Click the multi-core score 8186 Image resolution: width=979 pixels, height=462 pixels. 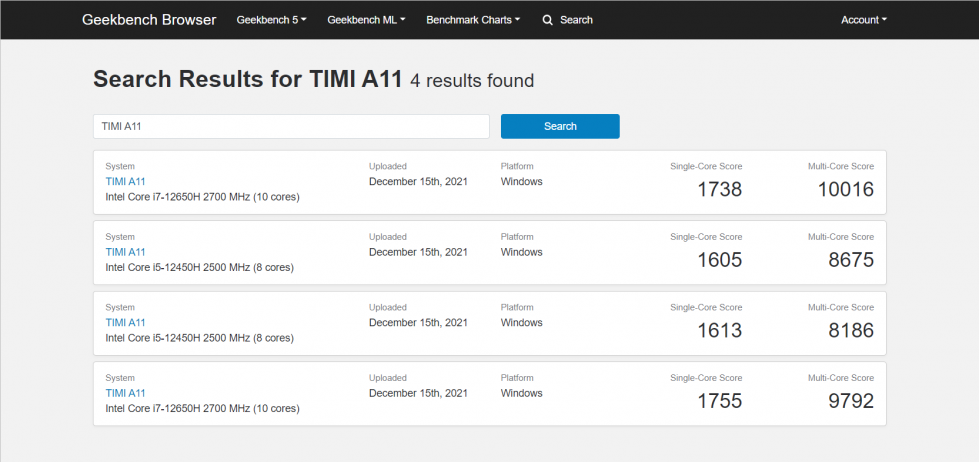click(851, 330)
